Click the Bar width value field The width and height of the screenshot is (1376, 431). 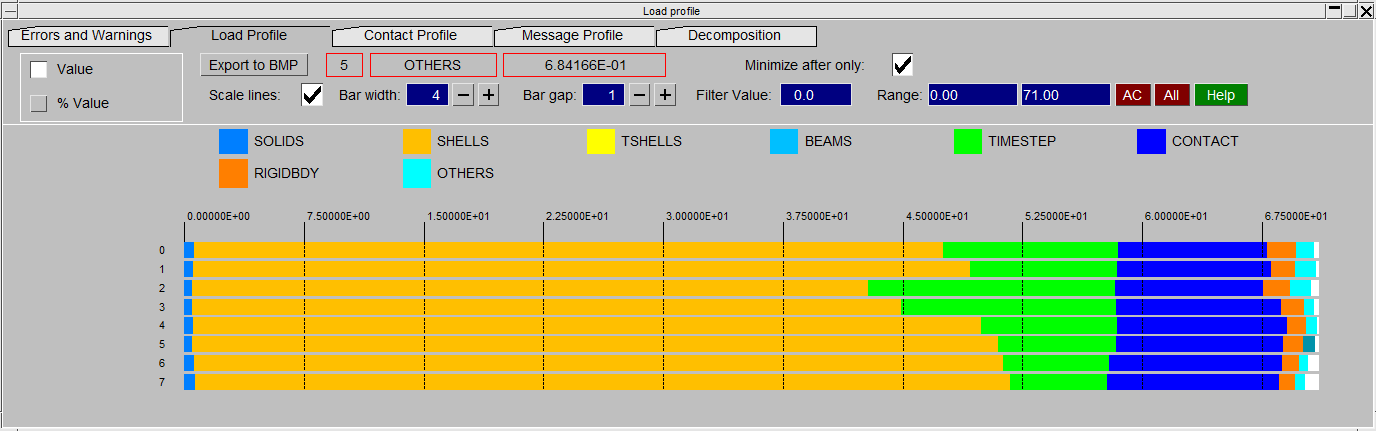(x=428, y=95)
